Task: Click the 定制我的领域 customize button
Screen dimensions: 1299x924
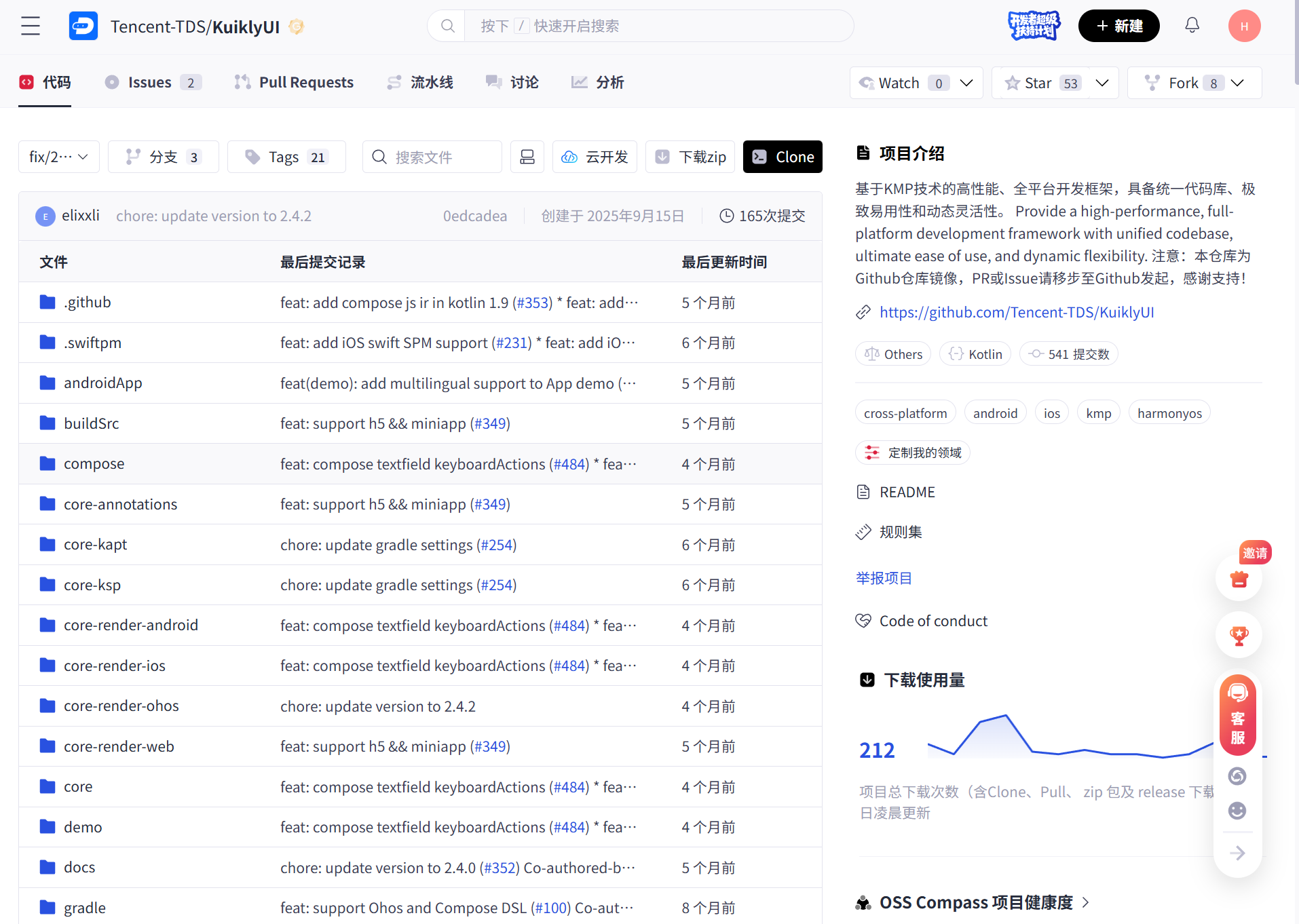Action: click(913, 453)
